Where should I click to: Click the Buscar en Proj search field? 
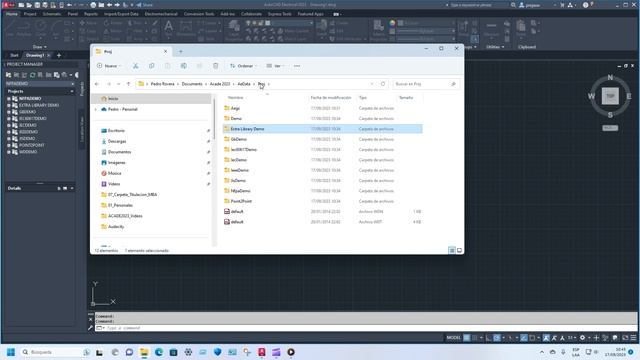[x=426, y=84]
